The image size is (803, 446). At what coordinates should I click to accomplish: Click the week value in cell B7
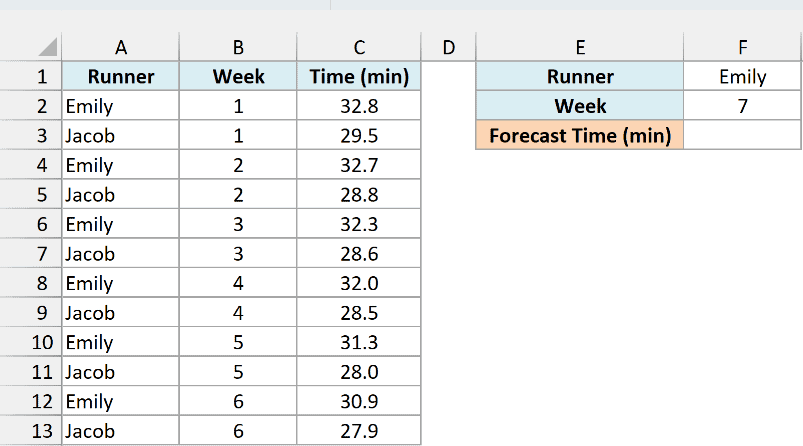coord(238,253)
